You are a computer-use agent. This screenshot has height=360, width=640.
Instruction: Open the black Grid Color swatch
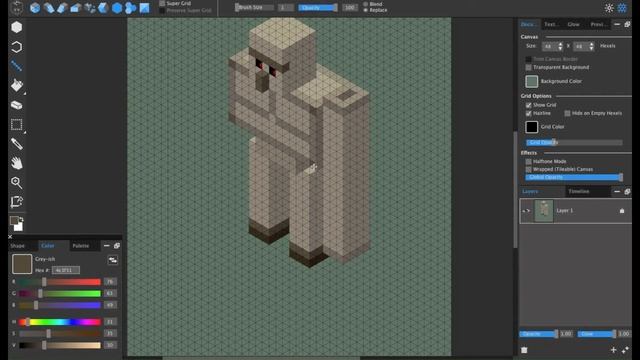click(x=531, y=127)
